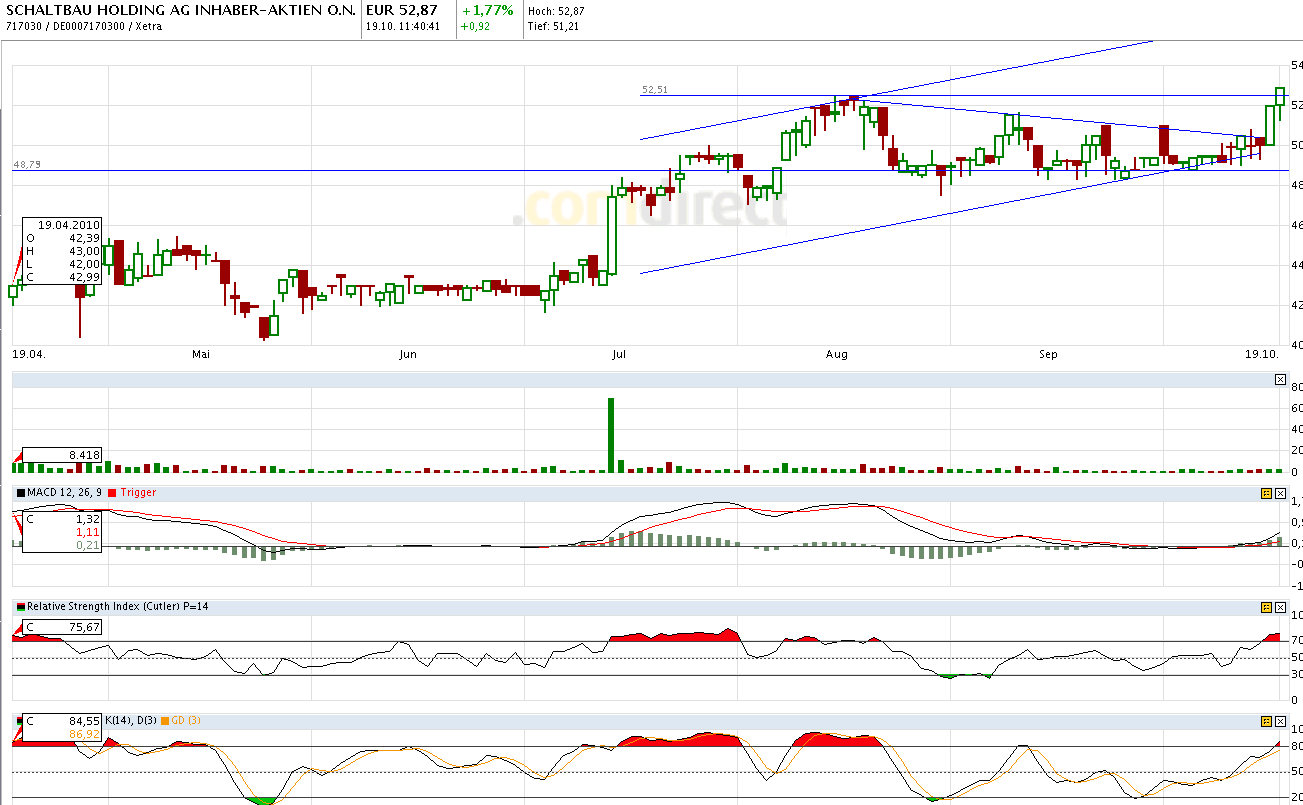Open Relative Strength Index settings icon
1303x805 pixels.
1266,607
